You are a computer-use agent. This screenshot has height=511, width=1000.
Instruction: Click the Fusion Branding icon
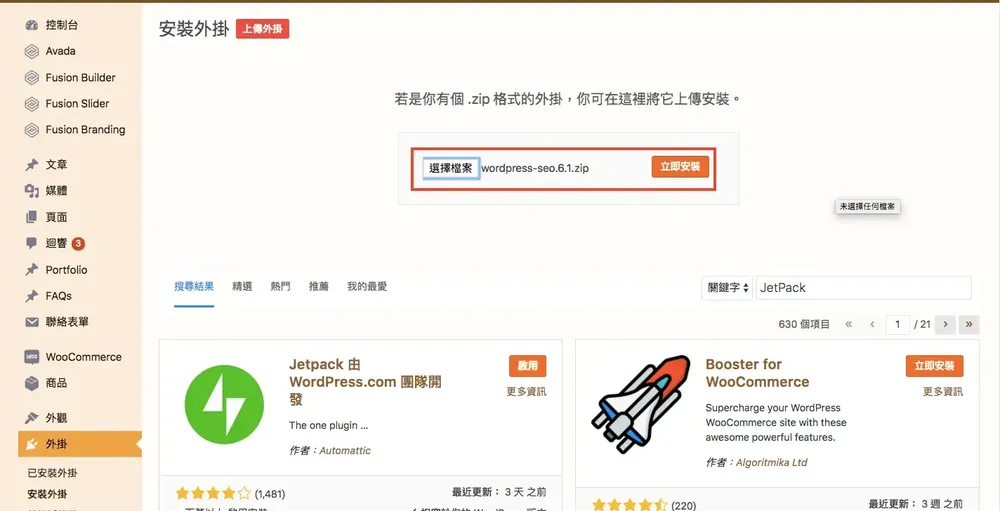(x=31, y=130)
